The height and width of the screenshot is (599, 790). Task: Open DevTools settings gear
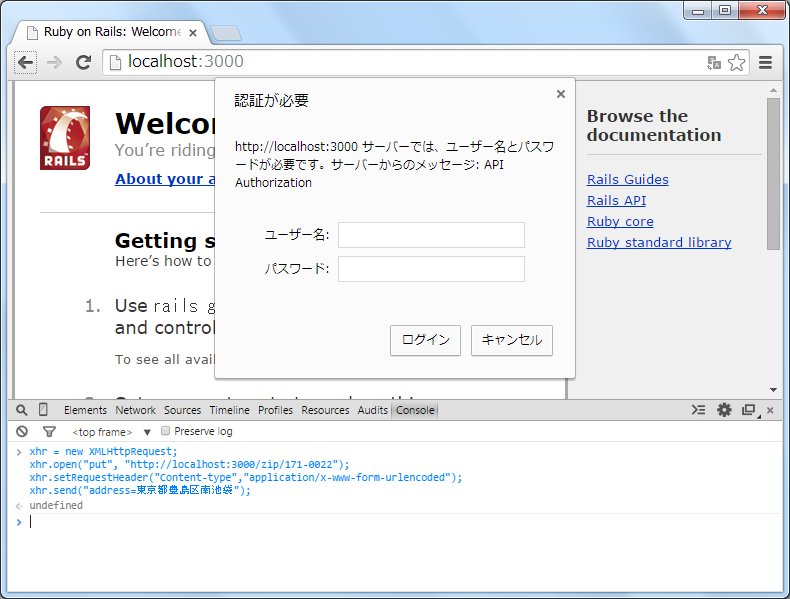click(x=724, y=410)
